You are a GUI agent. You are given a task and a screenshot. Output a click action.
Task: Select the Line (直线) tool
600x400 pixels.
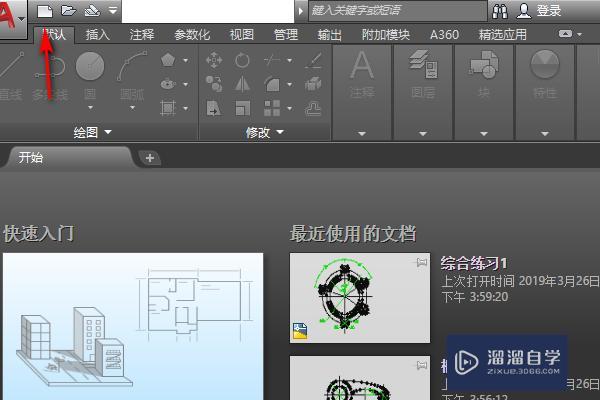coord(11,77)
